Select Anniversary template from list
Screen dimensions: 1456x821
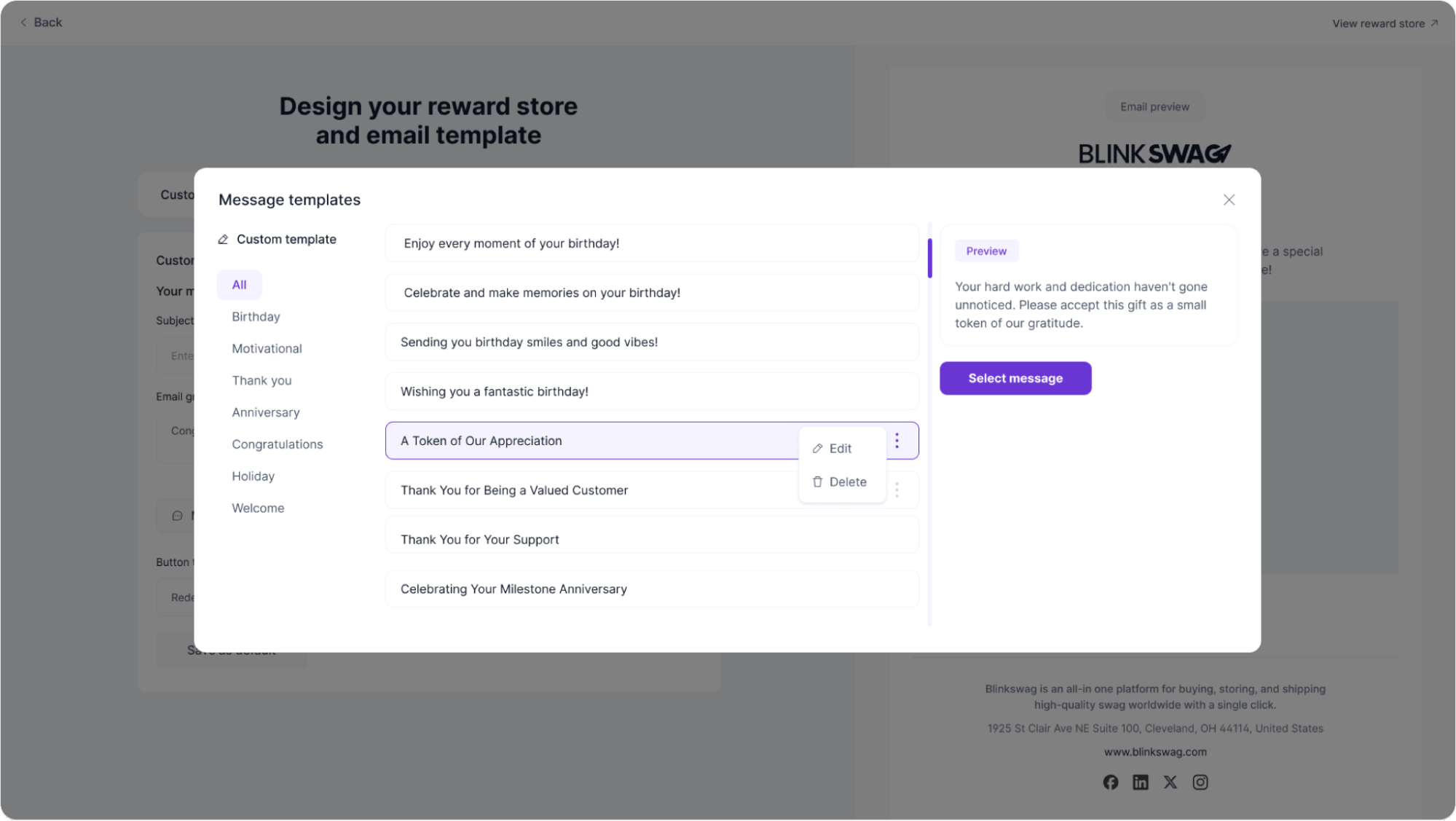pyautogui.click(x=265, y=412)
